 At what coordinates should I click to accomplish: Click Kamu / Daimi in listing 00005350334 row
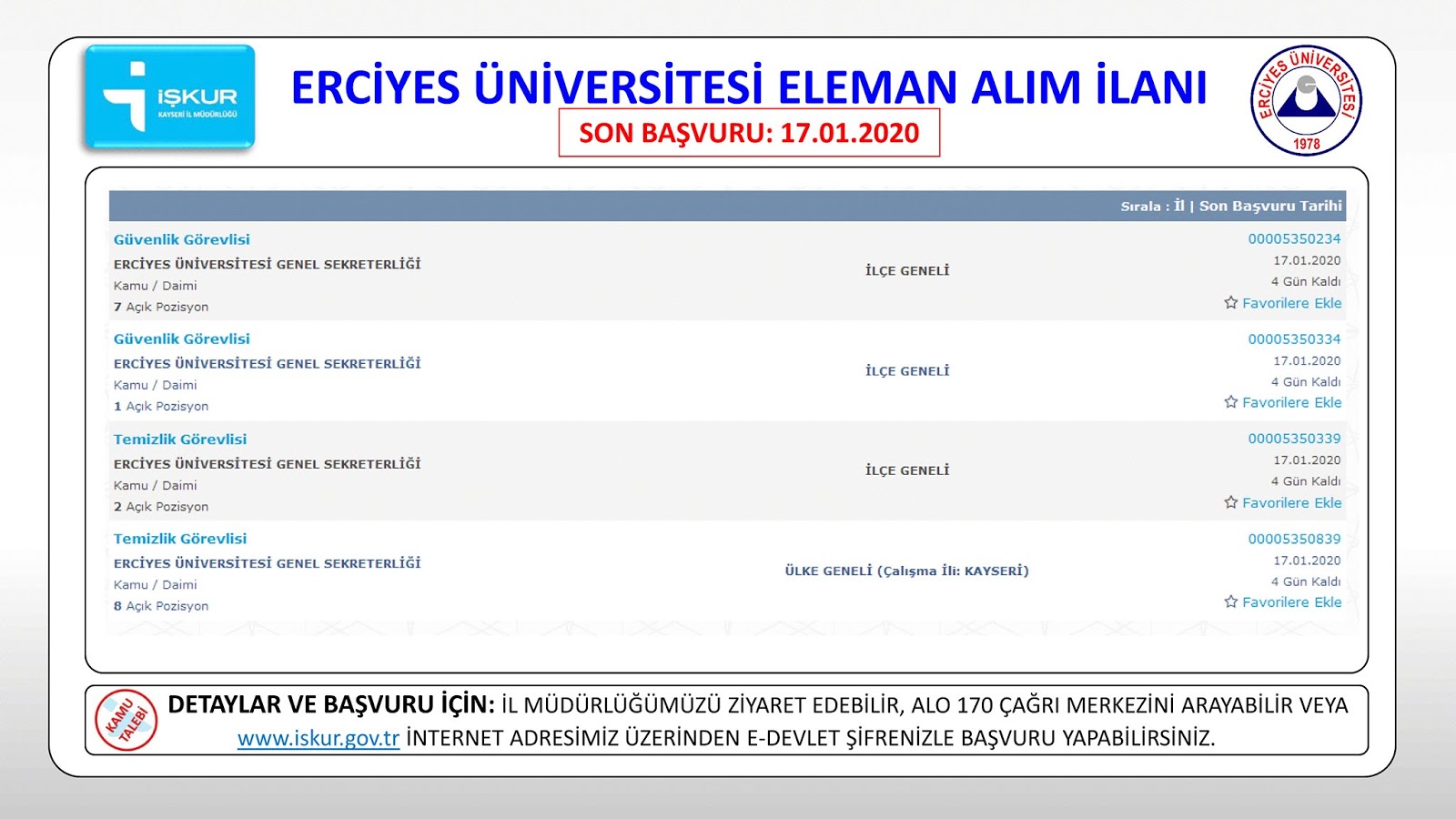point(155,385)
